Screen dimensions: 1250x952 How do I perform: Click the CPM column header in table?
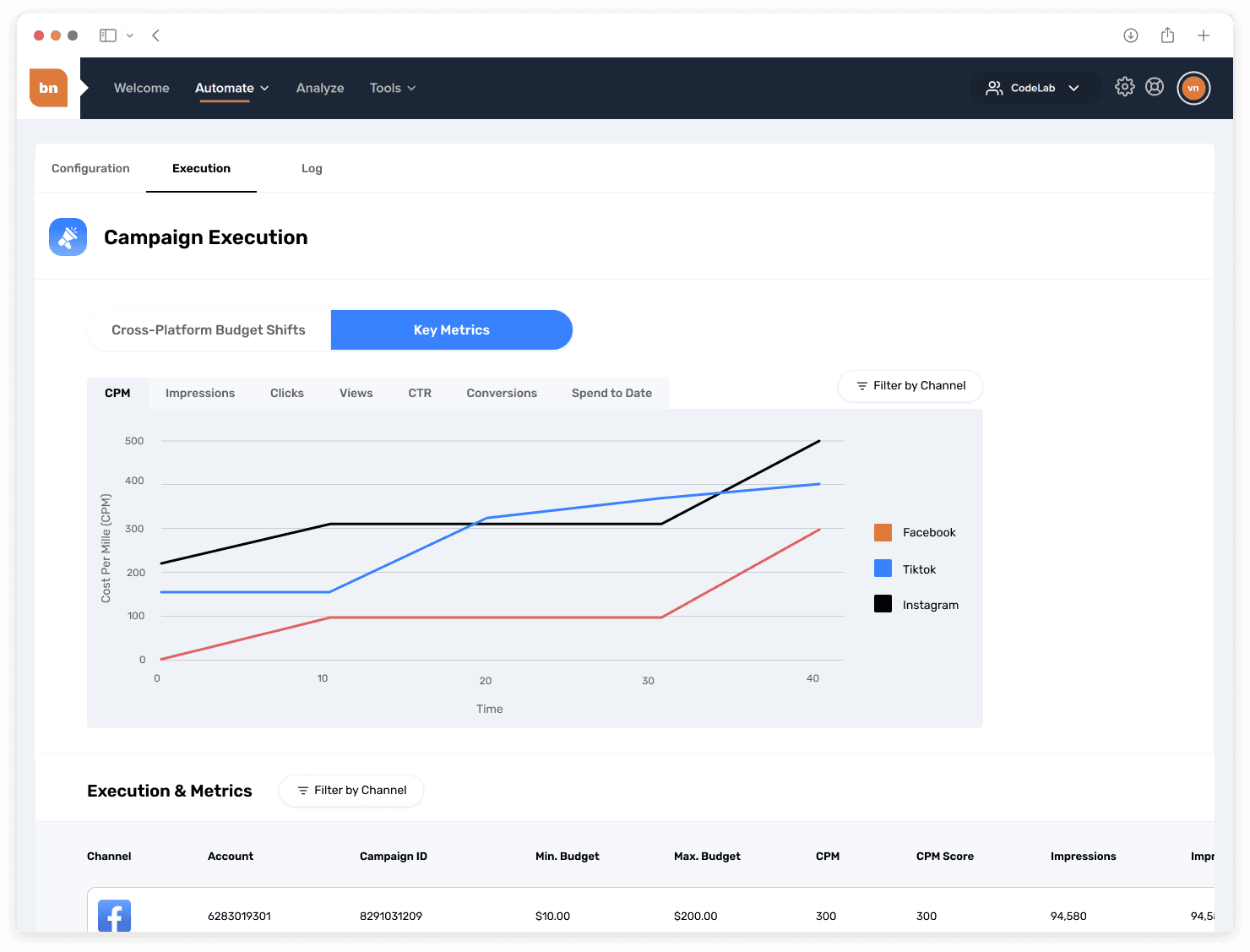(828, 856)
